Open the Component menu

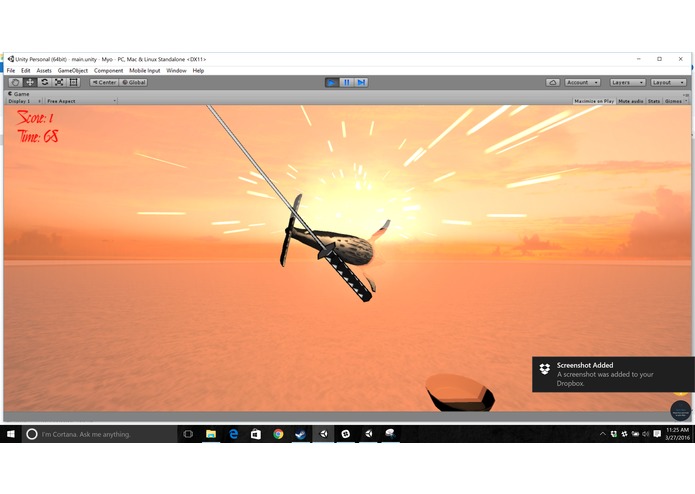[x=109, y=70]
